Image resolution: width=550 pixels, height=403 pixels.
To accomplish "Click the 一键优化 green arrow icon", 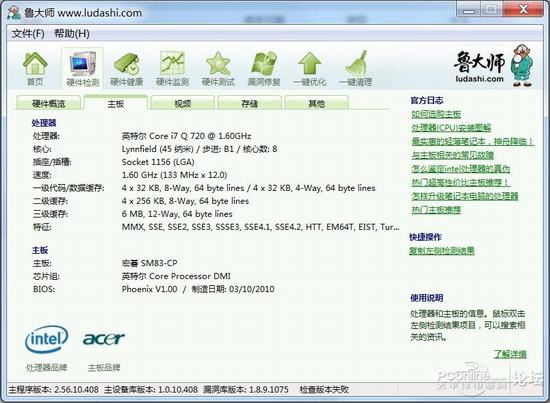I will [310, 69].
